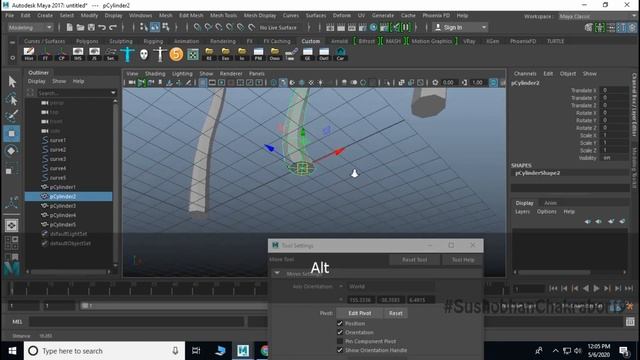Click the four-view layout icon
Screen dimensions: 640x360
(11, 243)
